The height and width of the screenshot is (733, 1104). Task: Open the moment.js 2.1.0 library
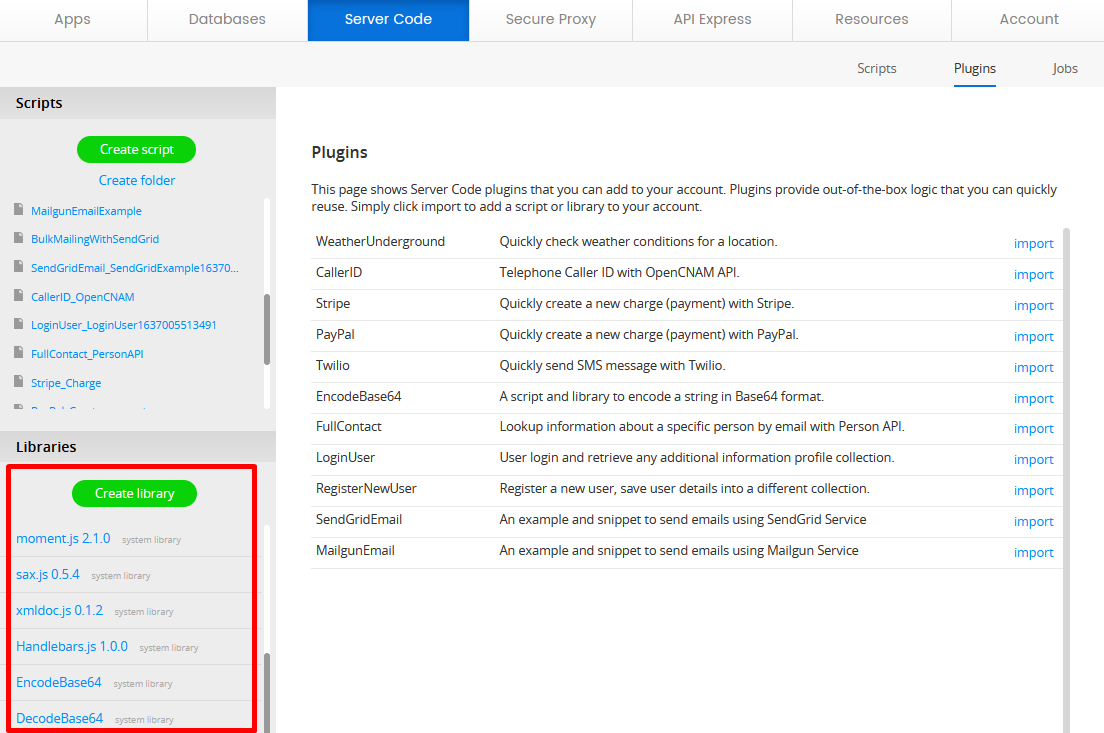pyautogui.click(x=63, y=539)
